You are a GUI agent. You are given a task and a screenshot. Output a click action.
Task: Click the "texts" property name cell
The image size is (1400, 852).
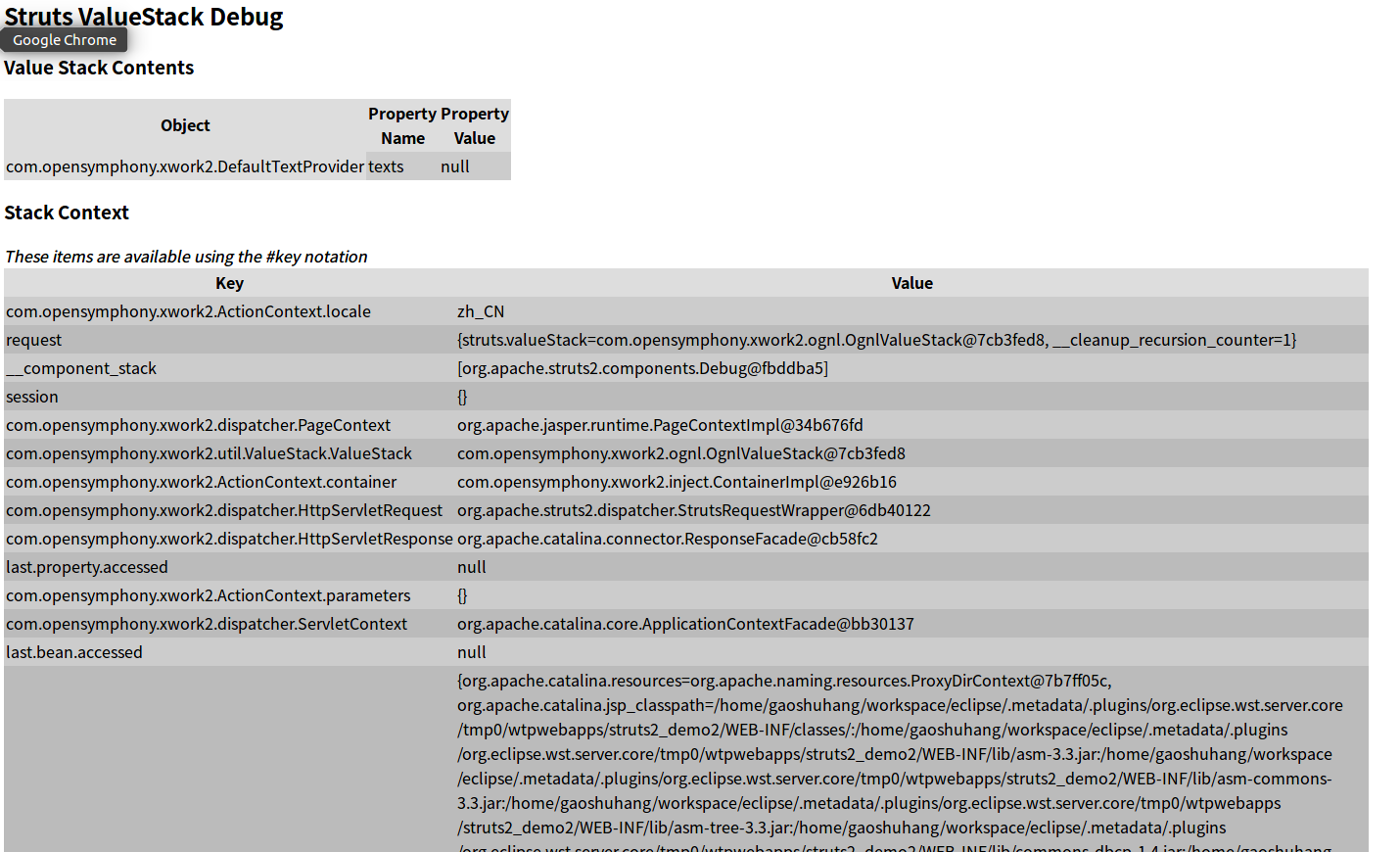(x=402, y=166)
